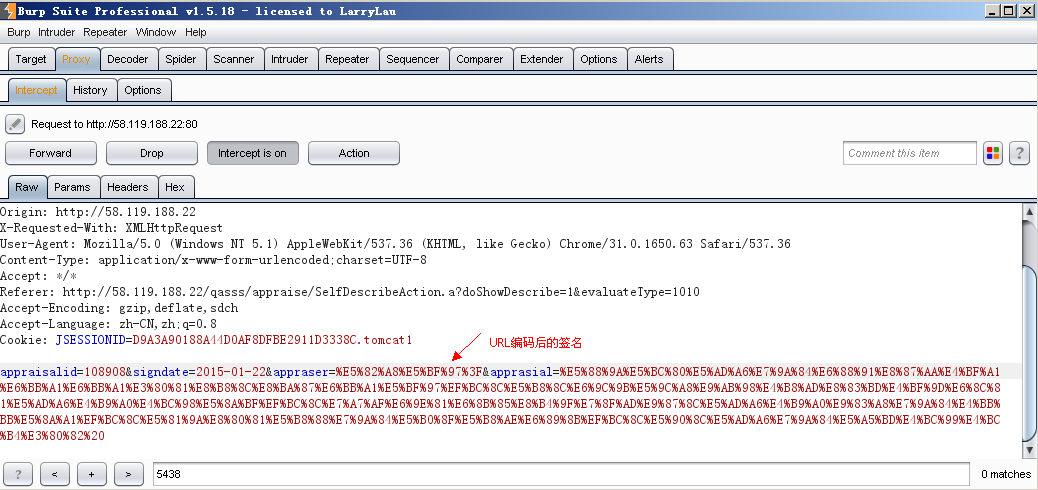The width and height of the screenshot is (1038, 490).
Task: Open the proxy Options sub-tab
Action: [143, 90]
